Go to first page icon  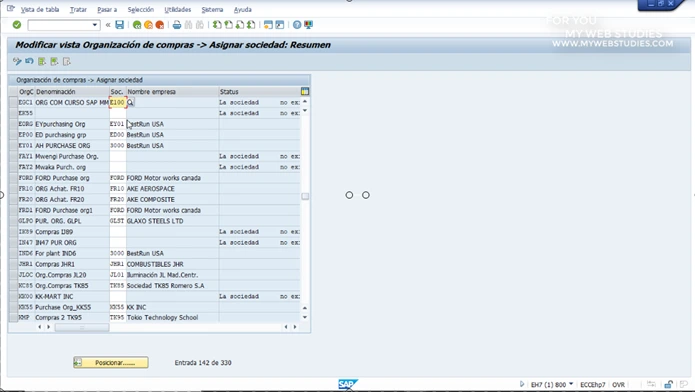pyautogui.click(x=217, y=25)
